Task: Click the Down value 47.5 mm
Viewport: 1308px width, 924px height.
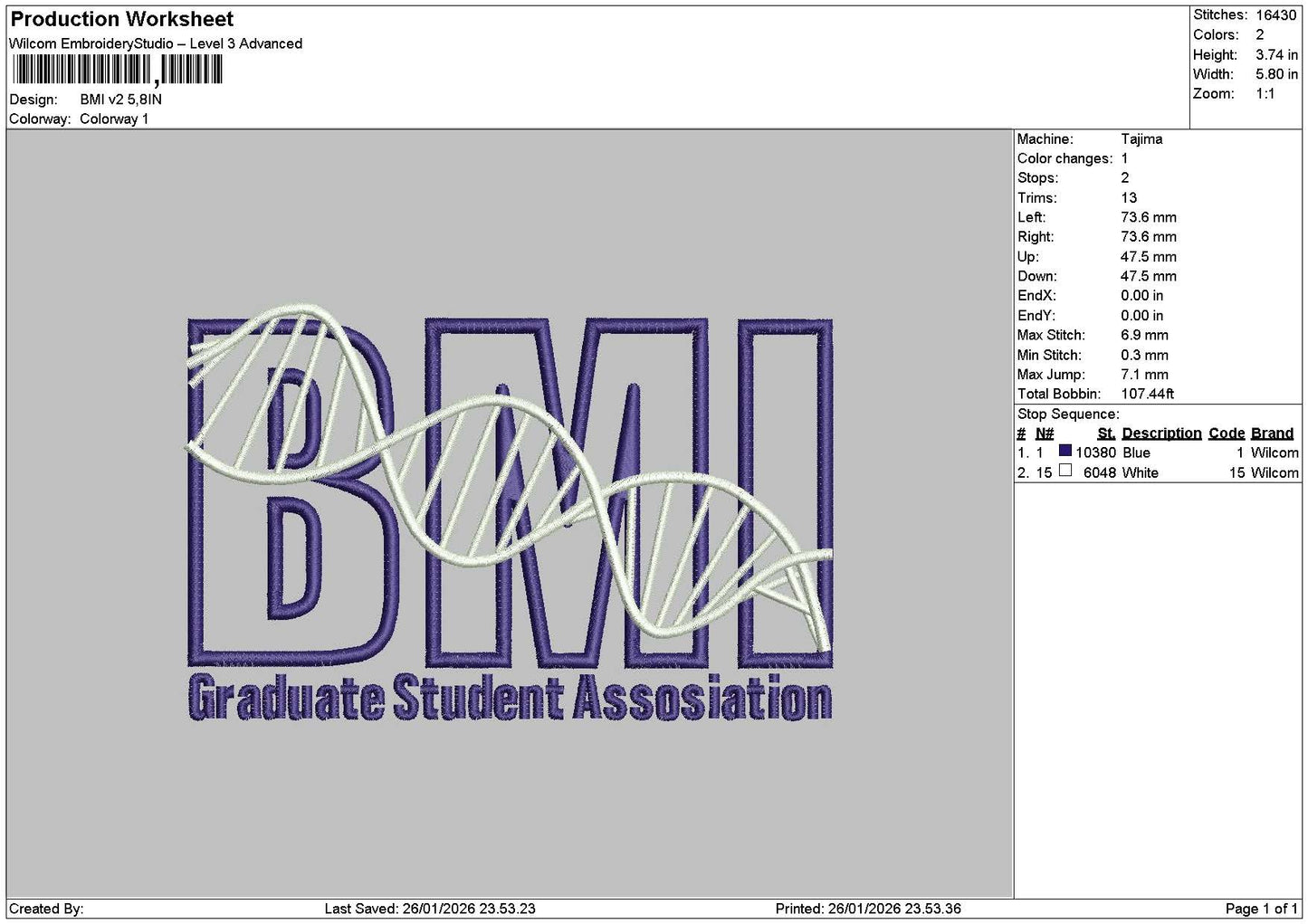Action: pyautogui.click(x=1149, y=277)
